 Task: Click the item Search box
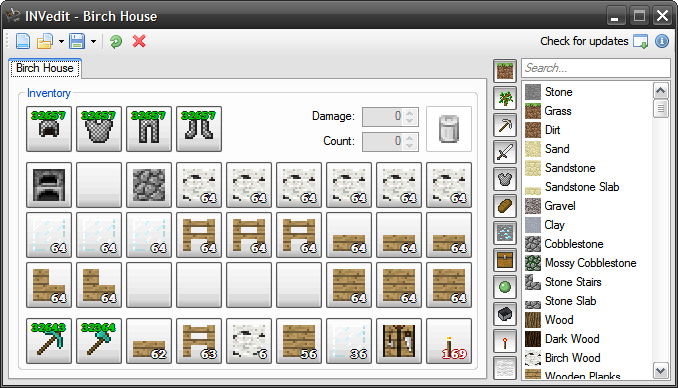(596, 68)
